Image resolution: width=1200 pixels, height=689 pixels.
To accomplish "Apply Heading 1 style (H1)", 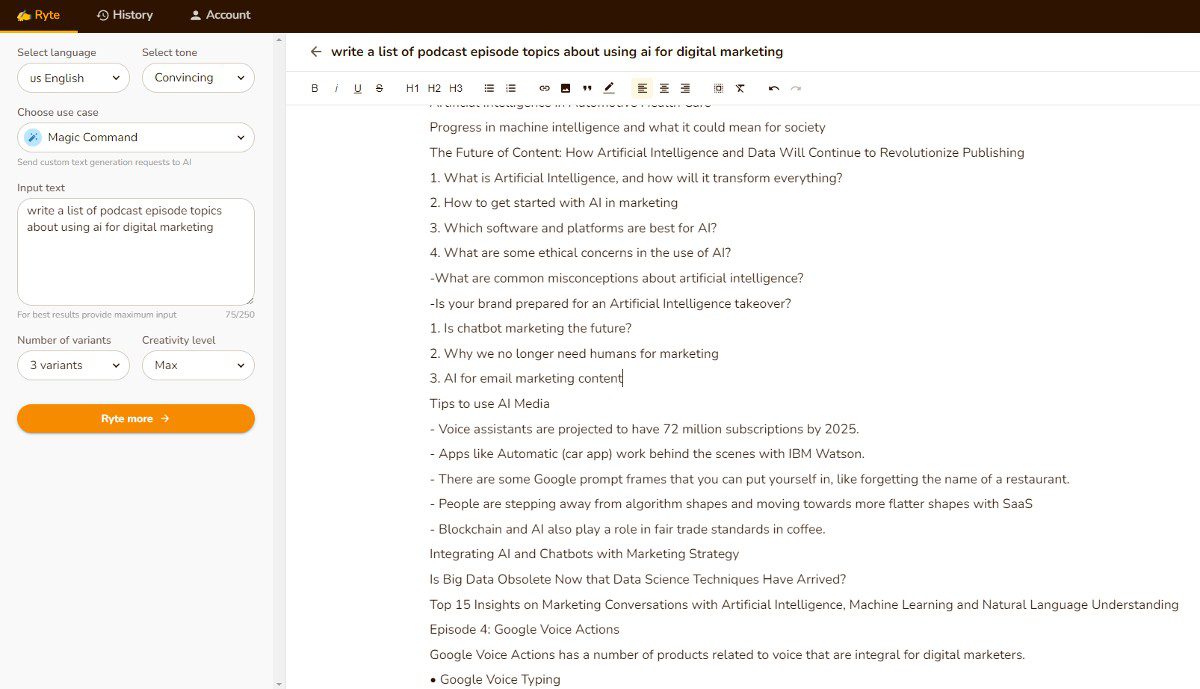I will point(412,88).
